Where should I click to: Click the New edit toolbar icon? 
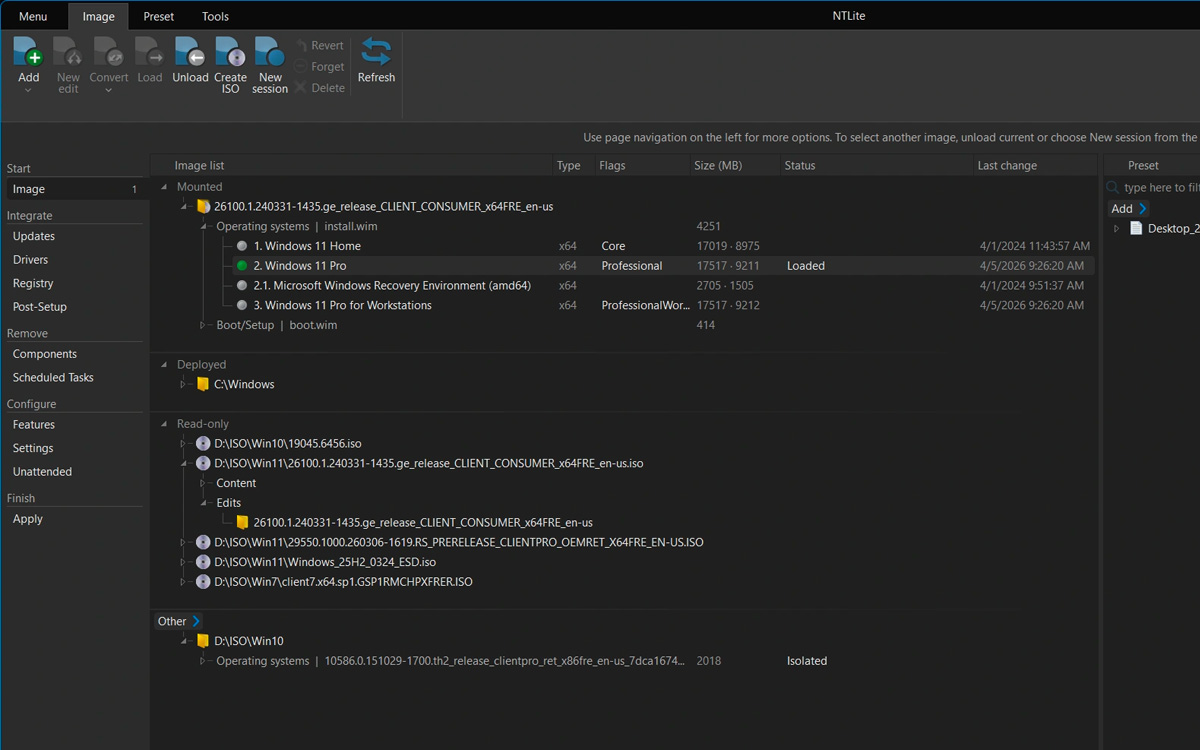68,52
